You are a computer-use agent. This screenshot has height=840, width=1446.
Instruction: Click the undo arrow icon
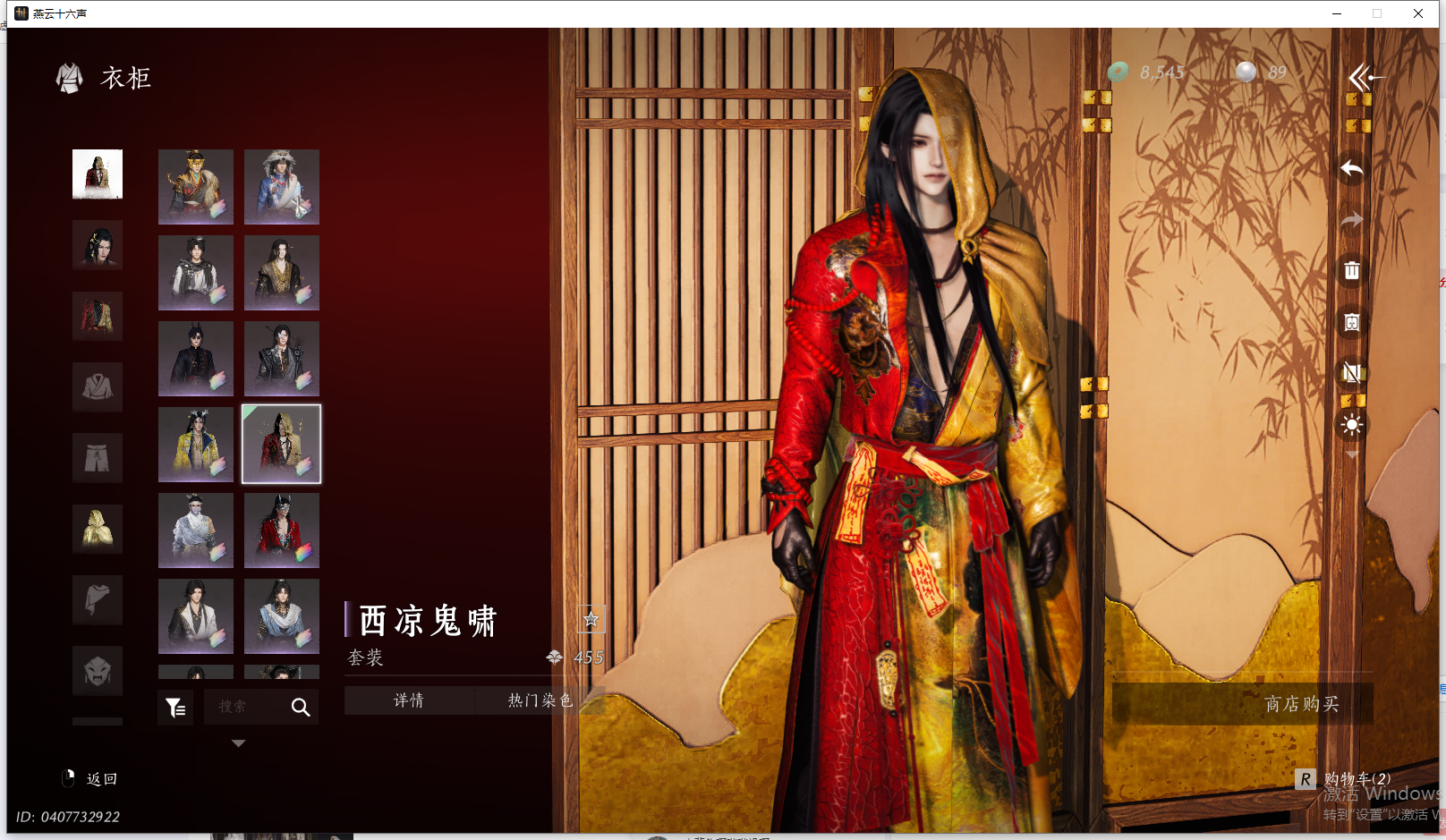[1351, 169]
